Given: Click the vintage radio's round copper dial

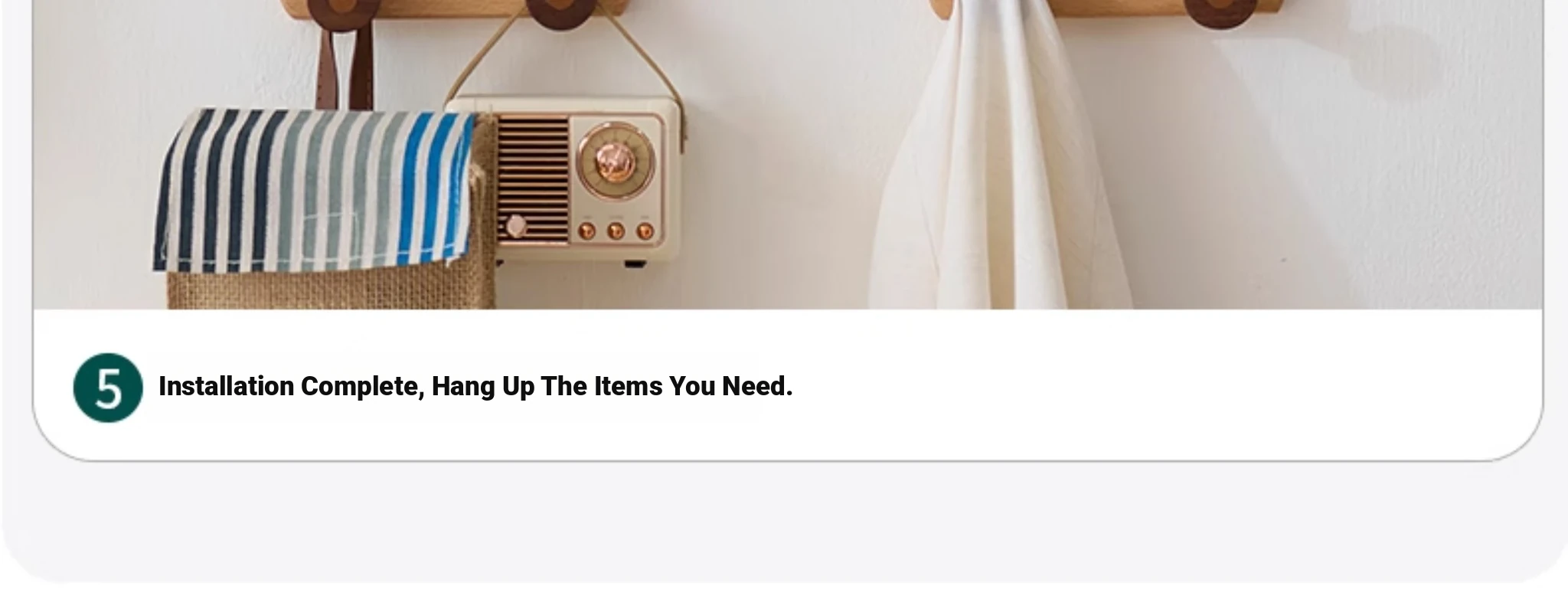Looking at the screenshot, I should tap(616, 160).
